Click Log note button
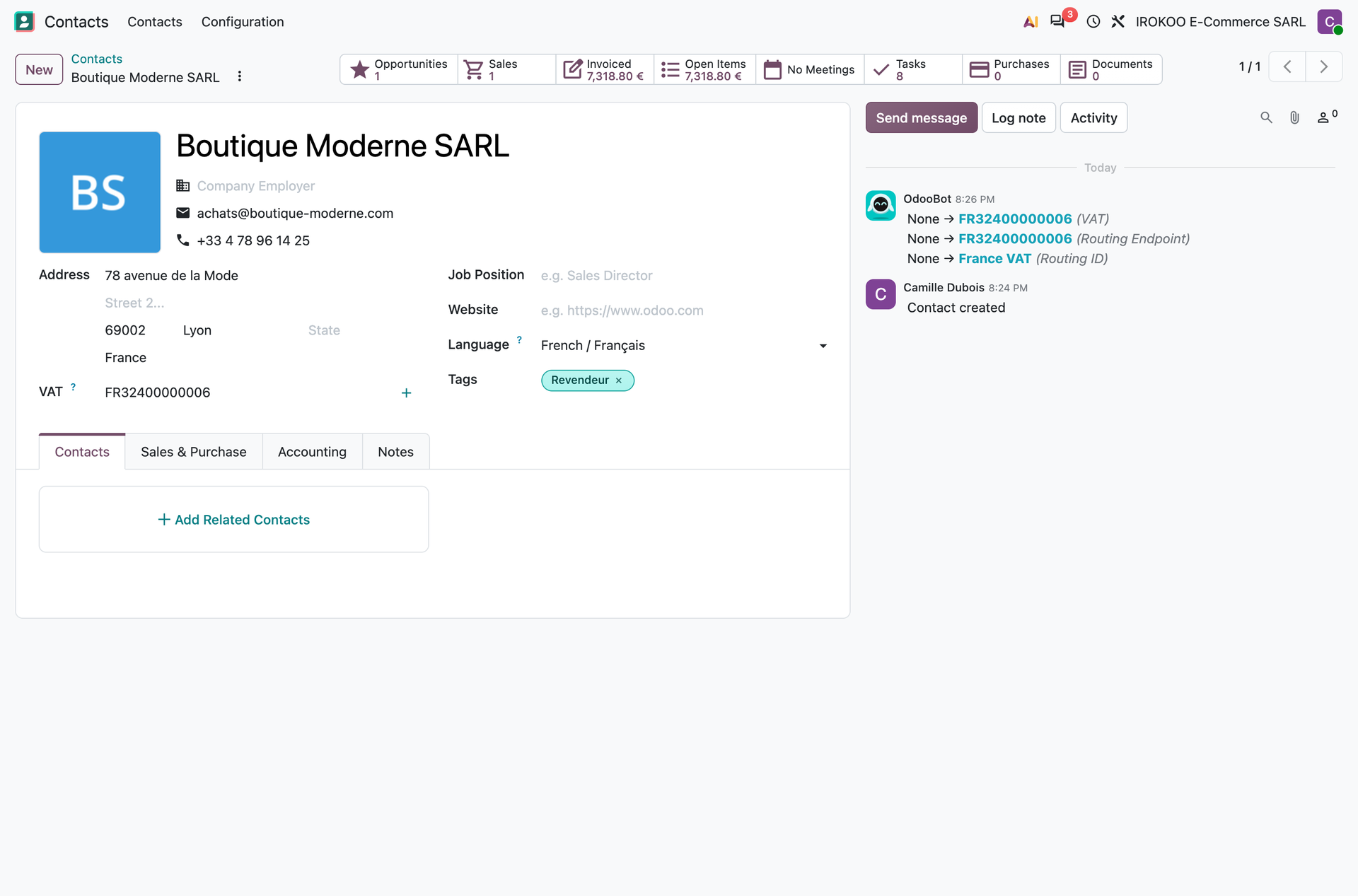The image size is (1358, 896). (x=1018, y=117)
